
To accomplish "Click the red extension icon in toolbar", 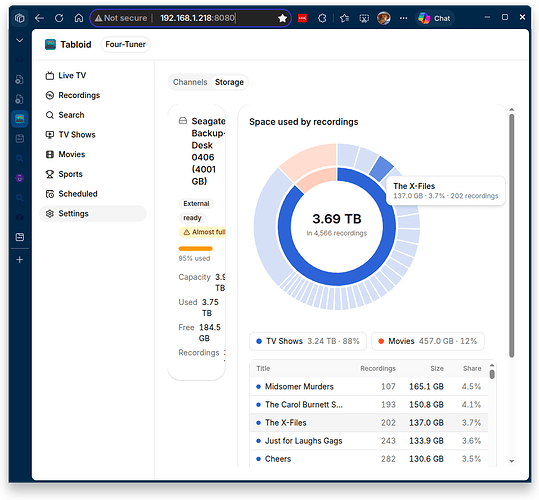I will coord(302,18).
